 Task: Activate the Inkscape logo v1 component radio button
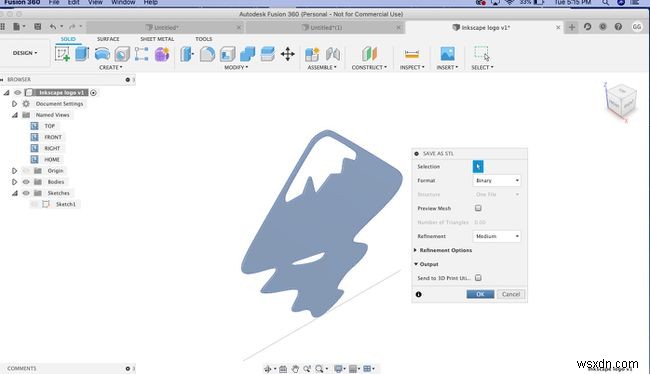[93, 92]
